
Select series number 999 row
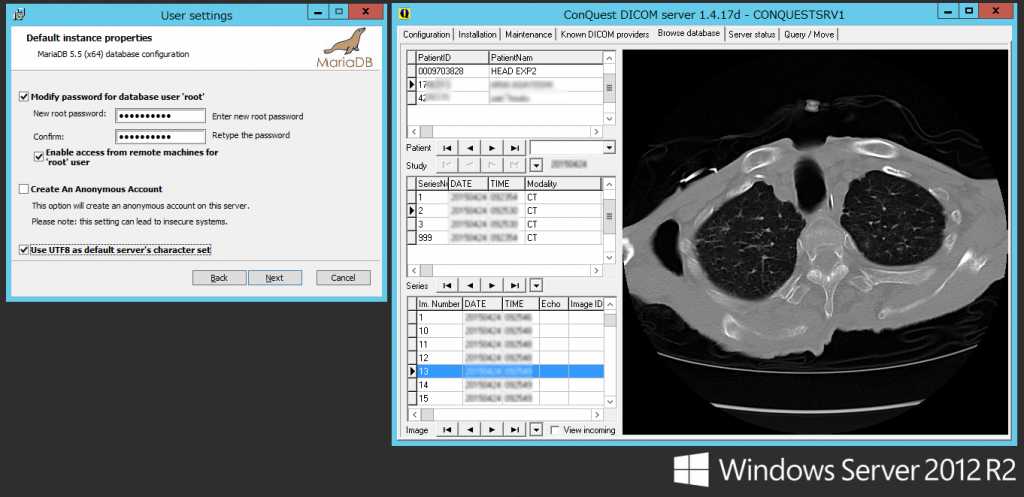[505, 238]
